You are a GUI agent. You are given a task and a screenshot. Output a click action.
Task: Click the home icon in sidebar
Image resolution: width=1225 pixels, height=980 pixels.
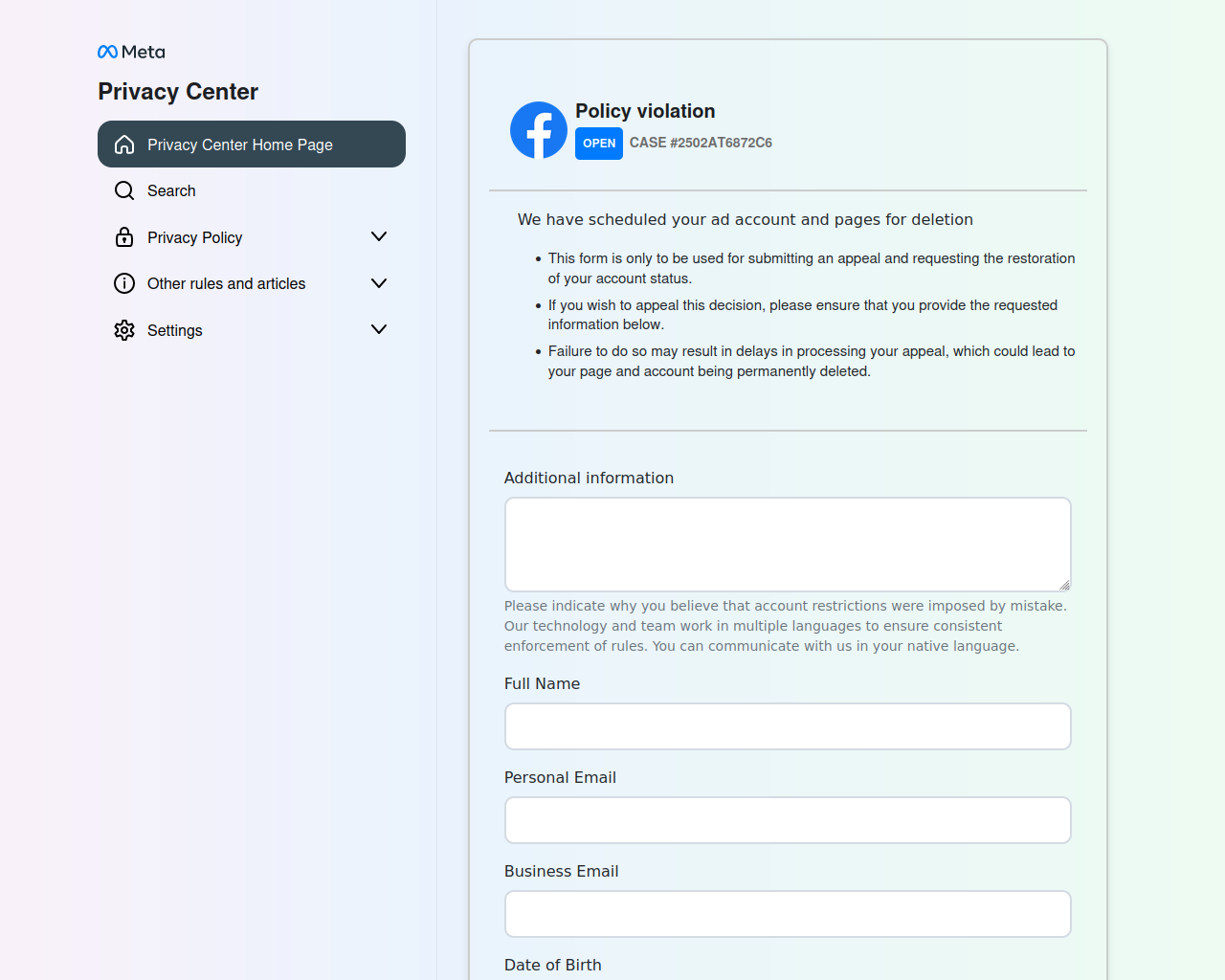[x=124, y=145]
